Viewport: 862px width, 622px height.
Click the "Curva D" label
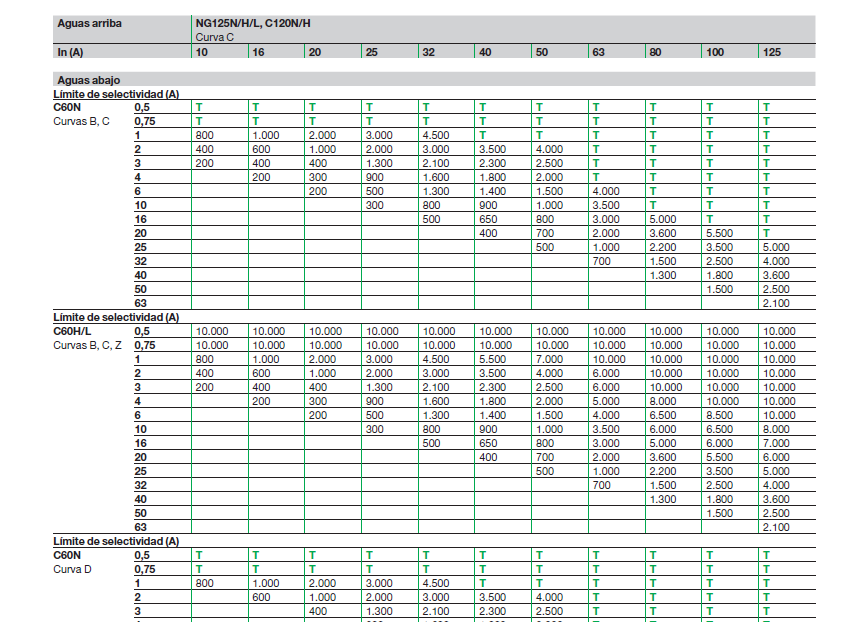(73, 568)
